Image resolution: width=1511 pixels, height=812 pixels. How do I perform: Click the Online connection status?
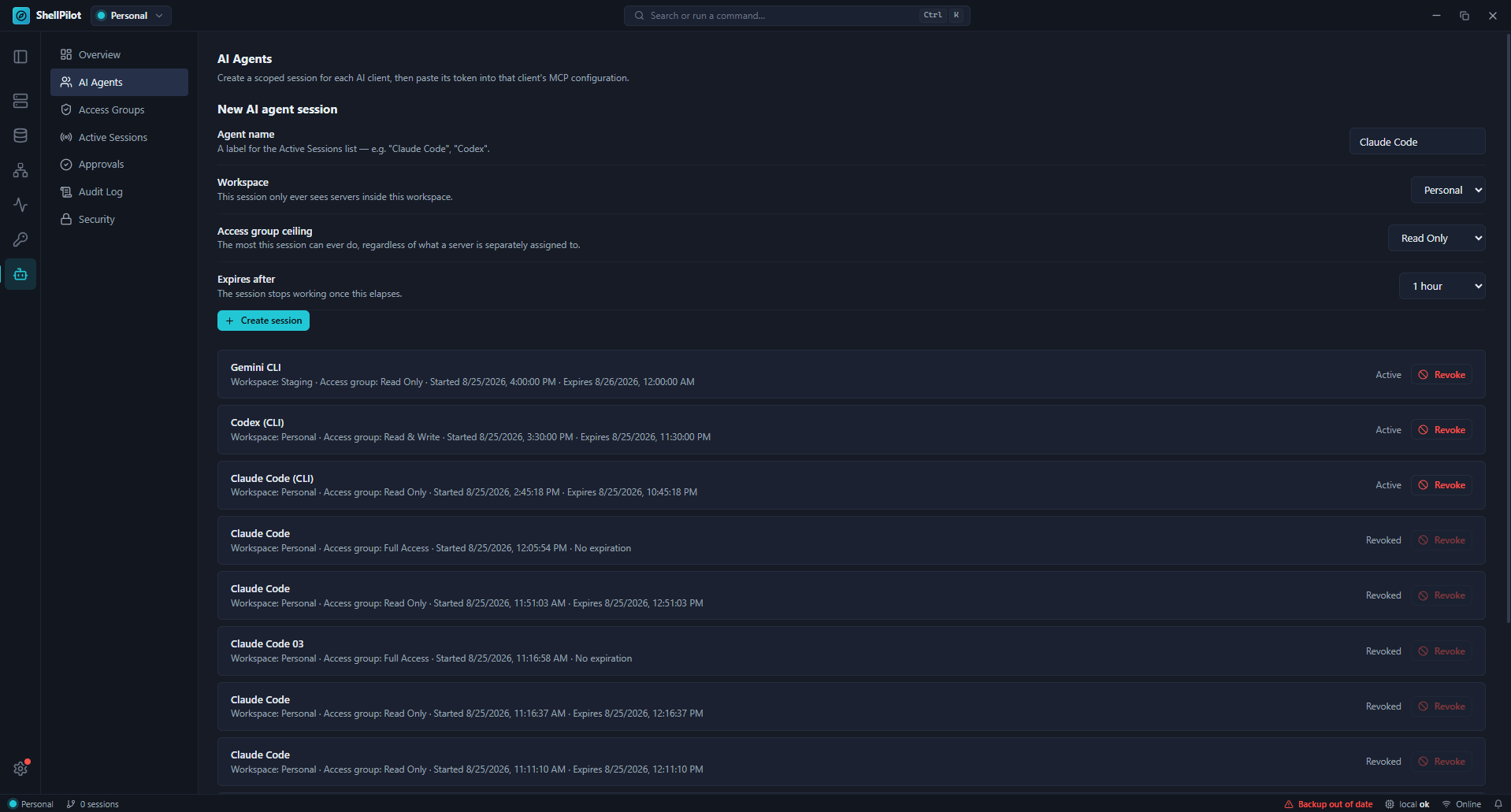(x=1462, y=804)
